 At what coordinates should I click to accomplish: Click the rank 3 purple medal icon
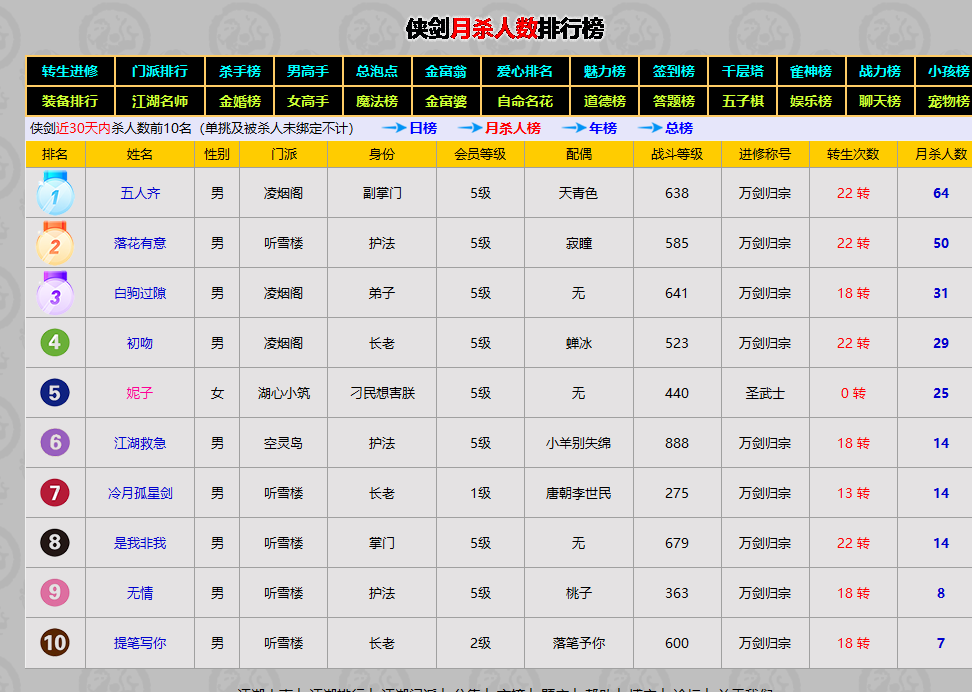tap(55, 293)
